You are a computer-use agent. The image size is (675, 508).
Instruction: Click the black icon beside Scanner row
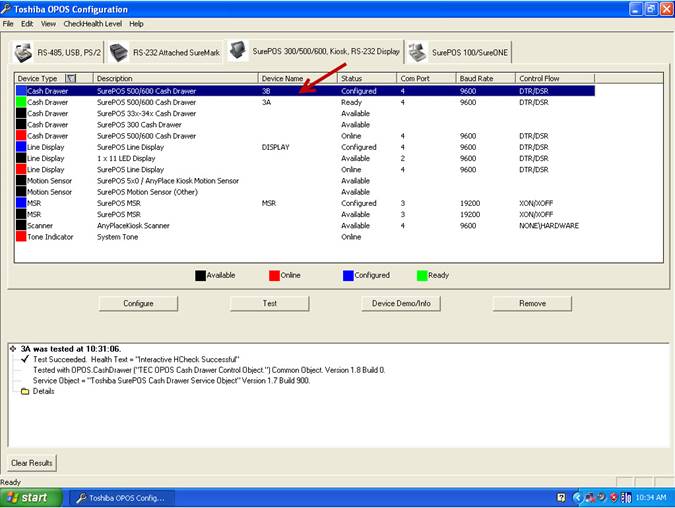pos(21,226)
